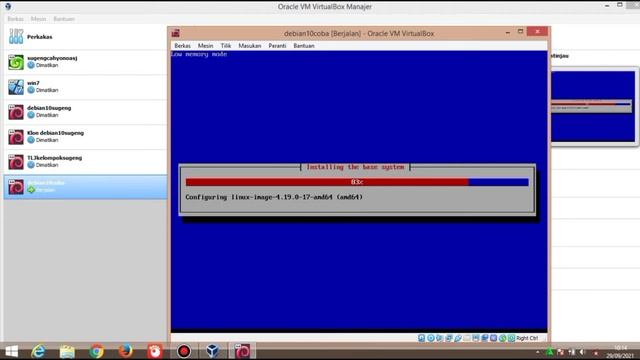The image size is (640, 360).
Task: Click the VirtualBox Manager title bar icon
Action: [8, 6]
